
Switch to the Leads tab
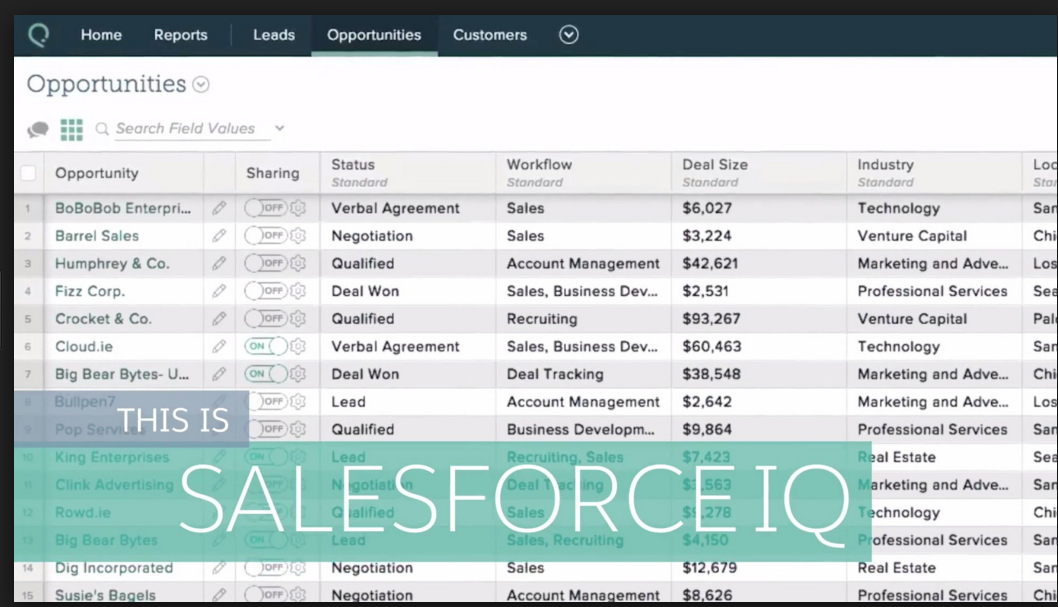point(274,35)
